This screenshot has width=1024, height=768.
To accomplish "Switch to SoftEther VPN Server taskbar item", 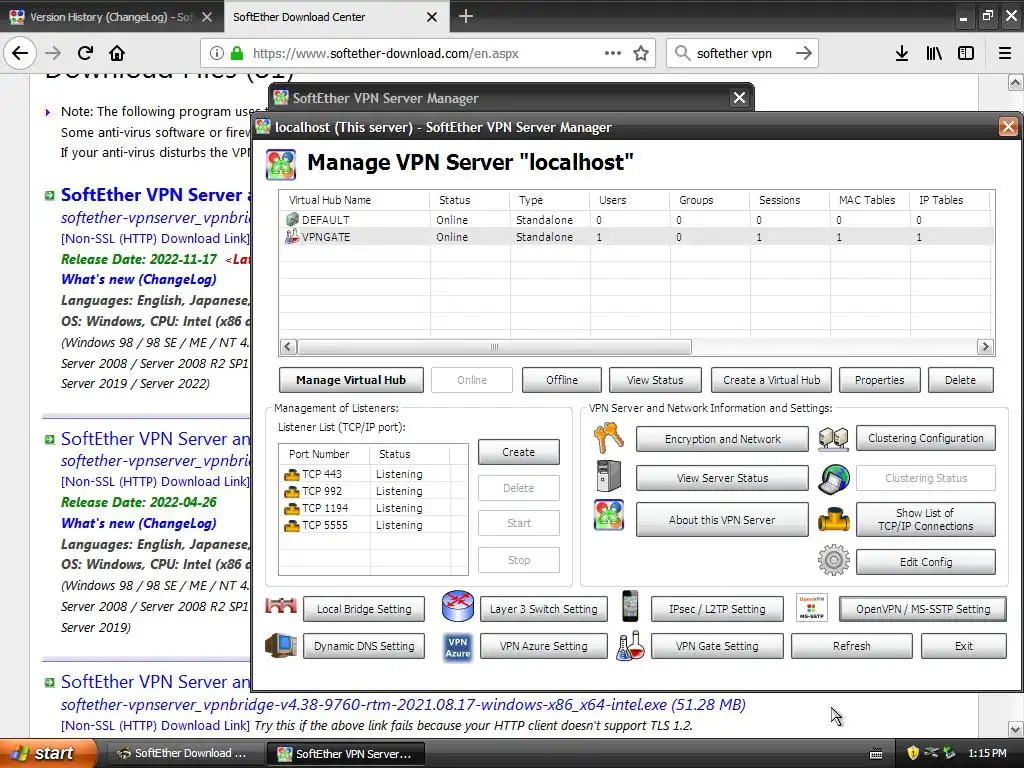I will (x=346, y=754).
